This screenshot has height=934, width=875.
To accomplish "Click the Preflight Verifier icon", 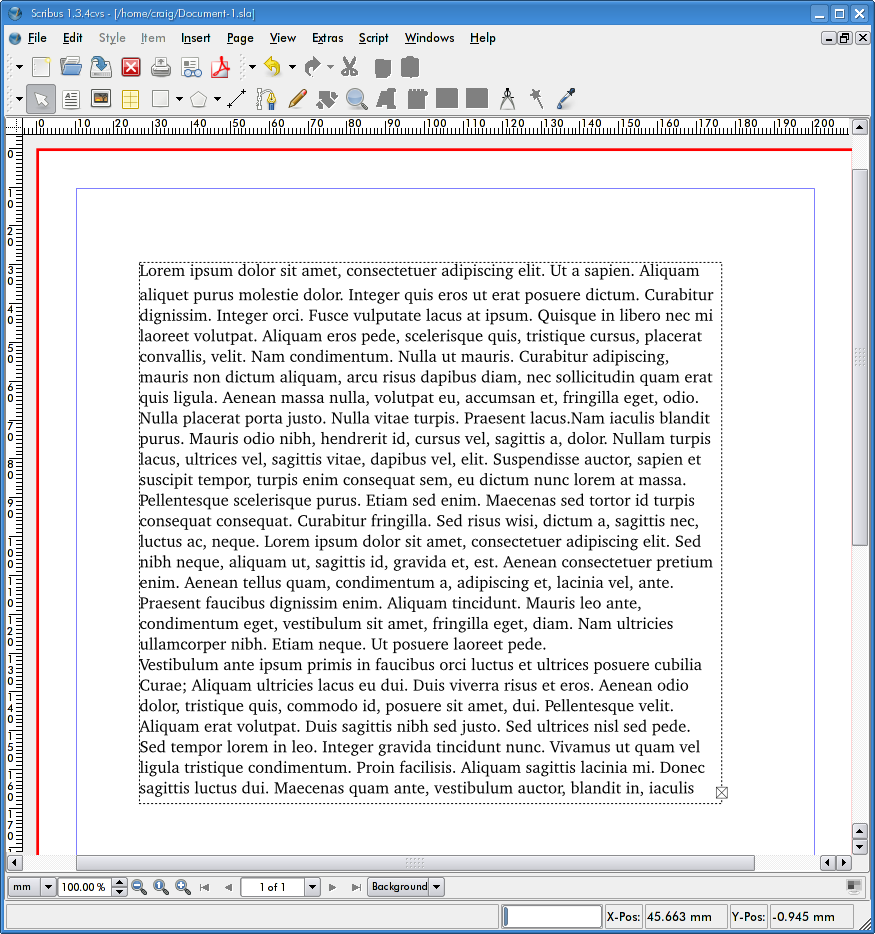I will coord(191,68).
